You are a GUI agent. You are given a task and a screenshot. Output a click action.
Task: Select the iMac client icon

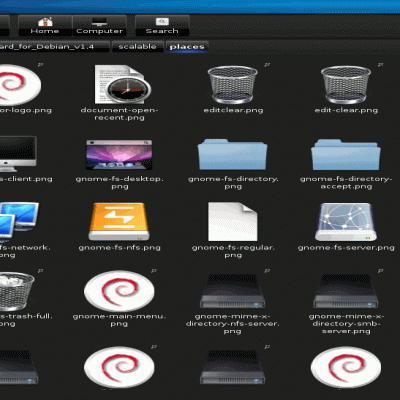[x=18, y=153]
